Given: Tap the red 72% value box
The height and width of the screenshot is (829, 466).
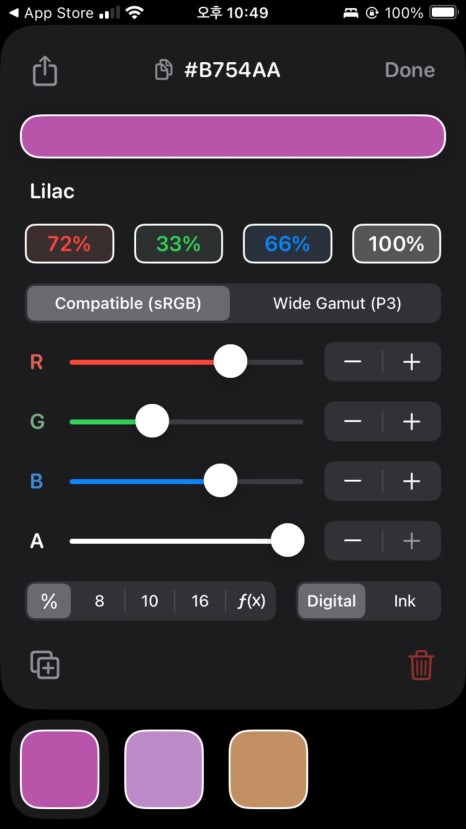Looking at the screenshot, I should (69, 244).
